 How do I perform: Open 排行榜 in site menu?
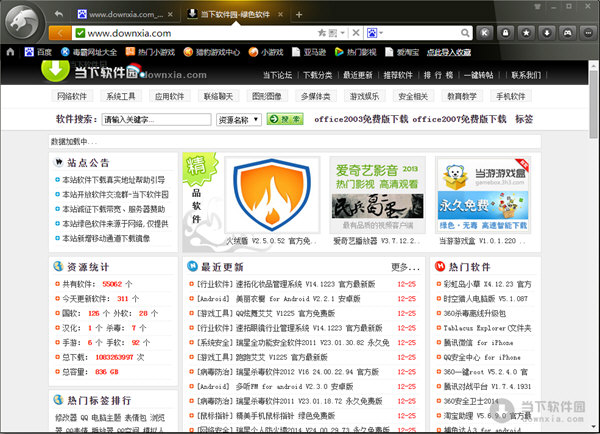point(439,75)
